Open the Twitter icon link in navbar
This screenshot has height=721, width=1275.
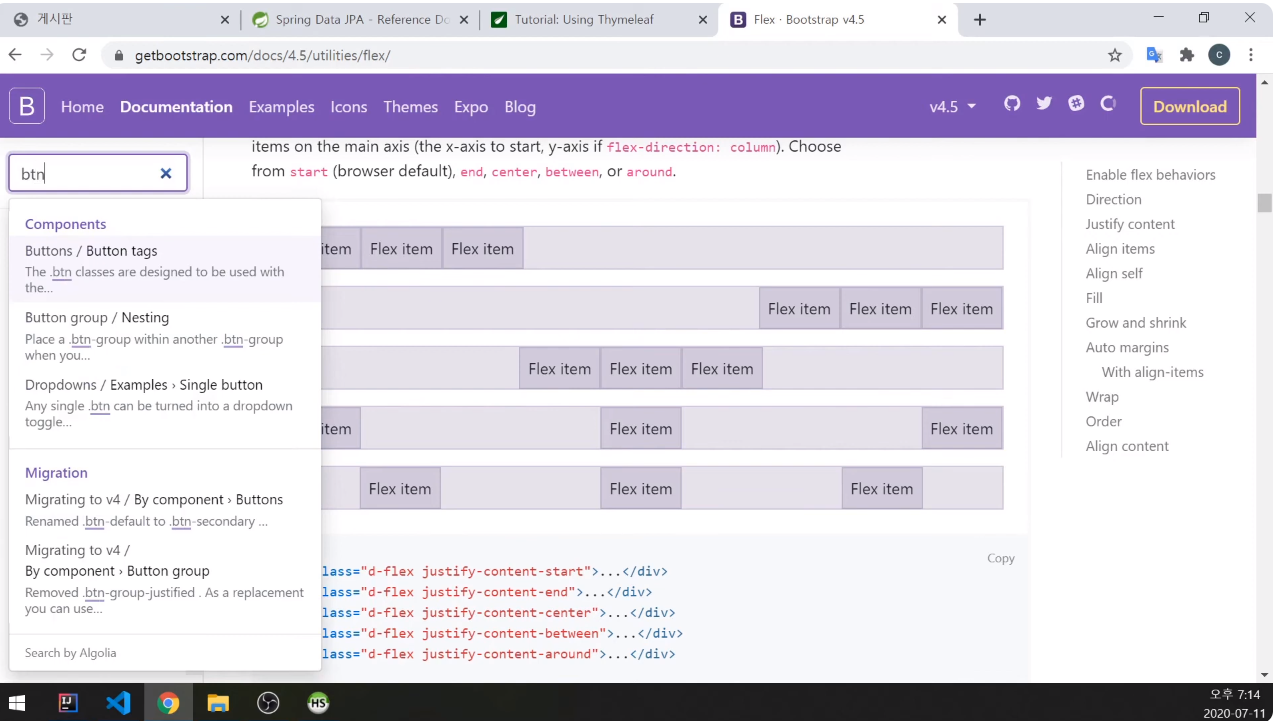click(x=1044, y=103)
